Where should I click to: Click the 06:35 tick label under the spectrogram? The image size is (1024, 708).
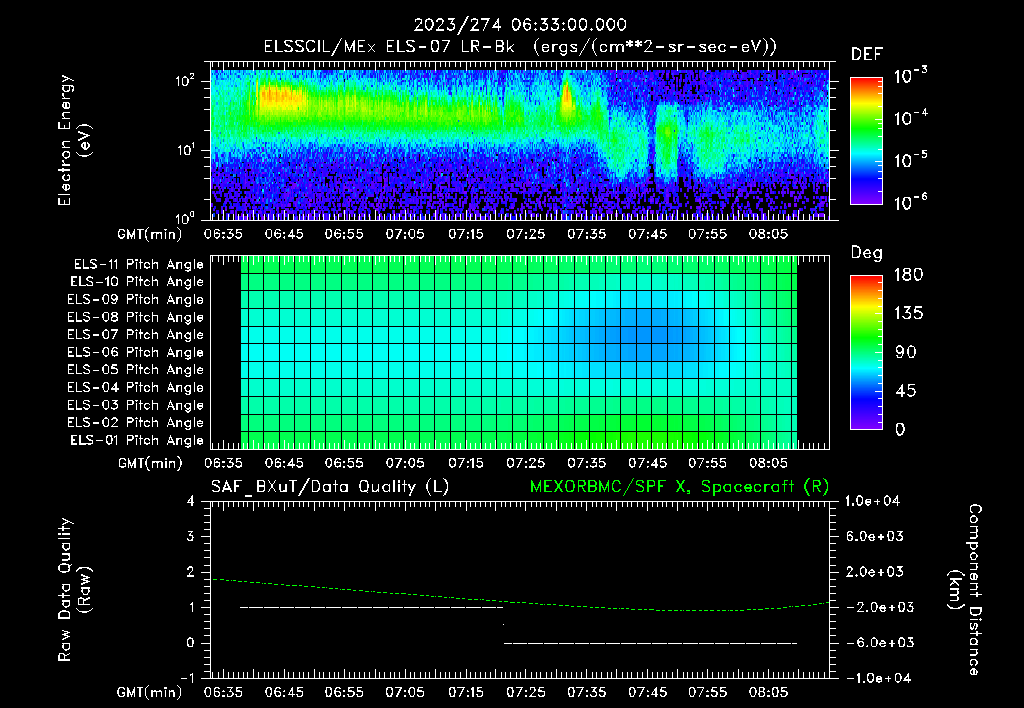pyautogui.click(x=223, y=234)
